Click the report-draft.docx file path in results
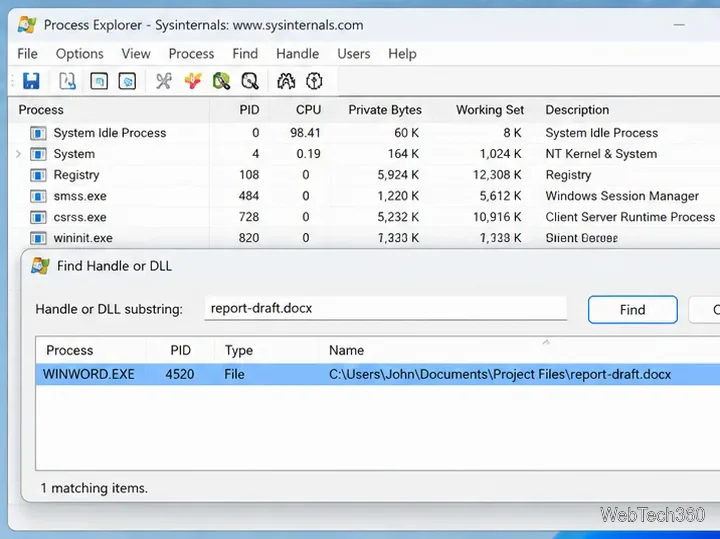This screenshot has height=539, width=720. pyautogui.click(x=500, y=374)
